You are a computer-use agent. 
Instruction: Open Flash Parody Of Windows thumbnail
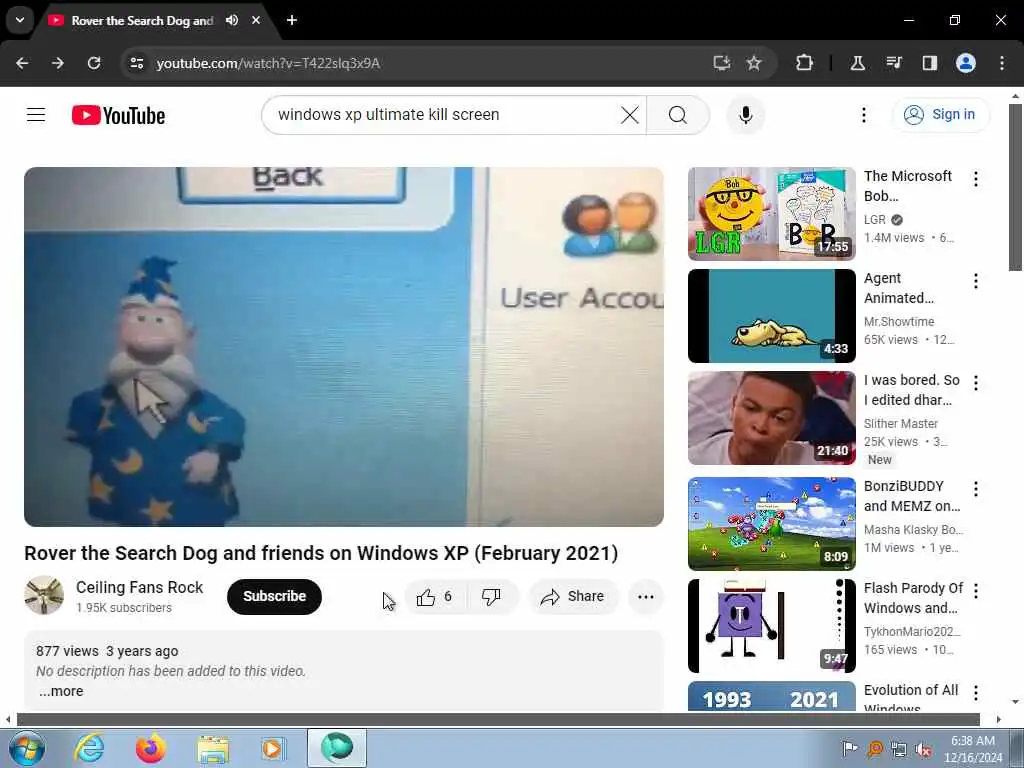(x=771, y=626)
